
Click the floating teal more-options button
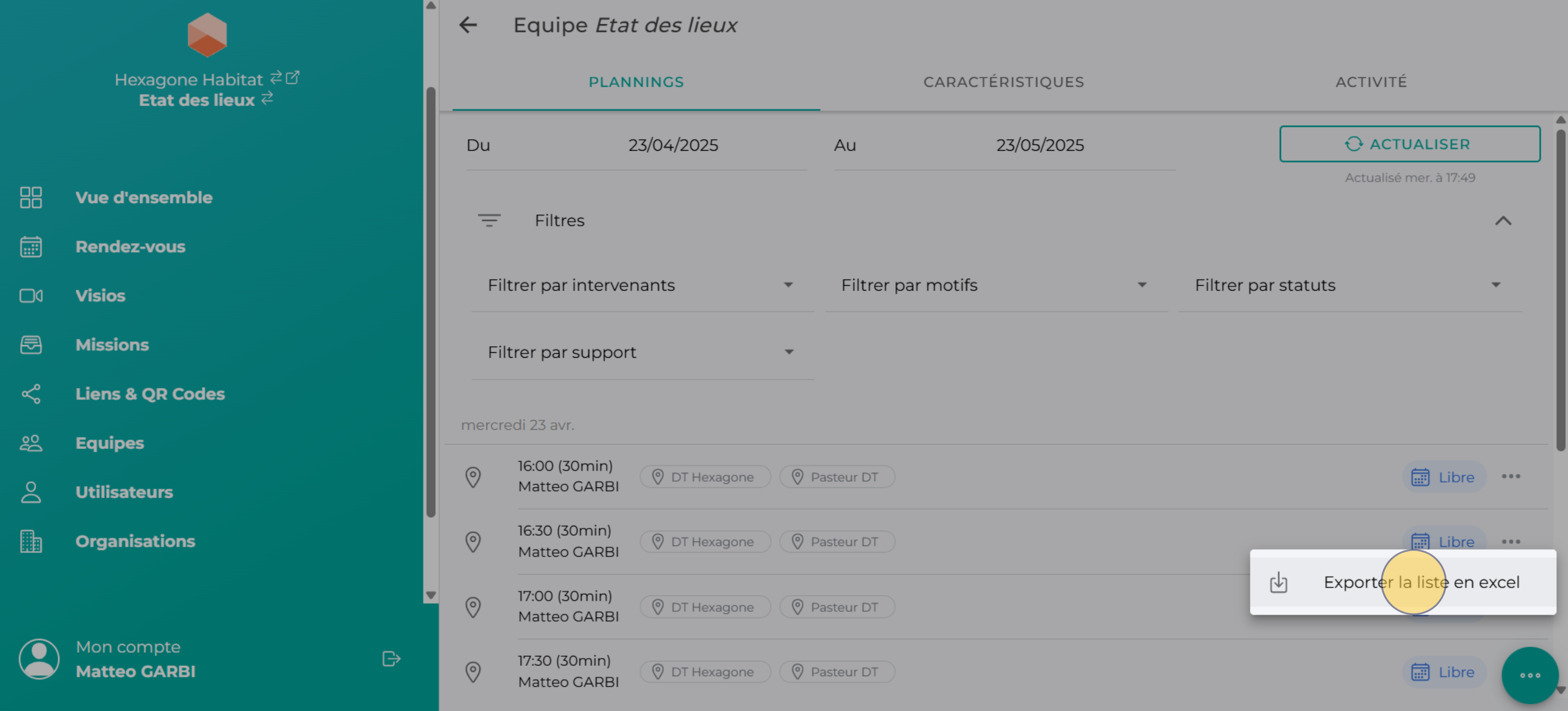tap(1529, 674)
